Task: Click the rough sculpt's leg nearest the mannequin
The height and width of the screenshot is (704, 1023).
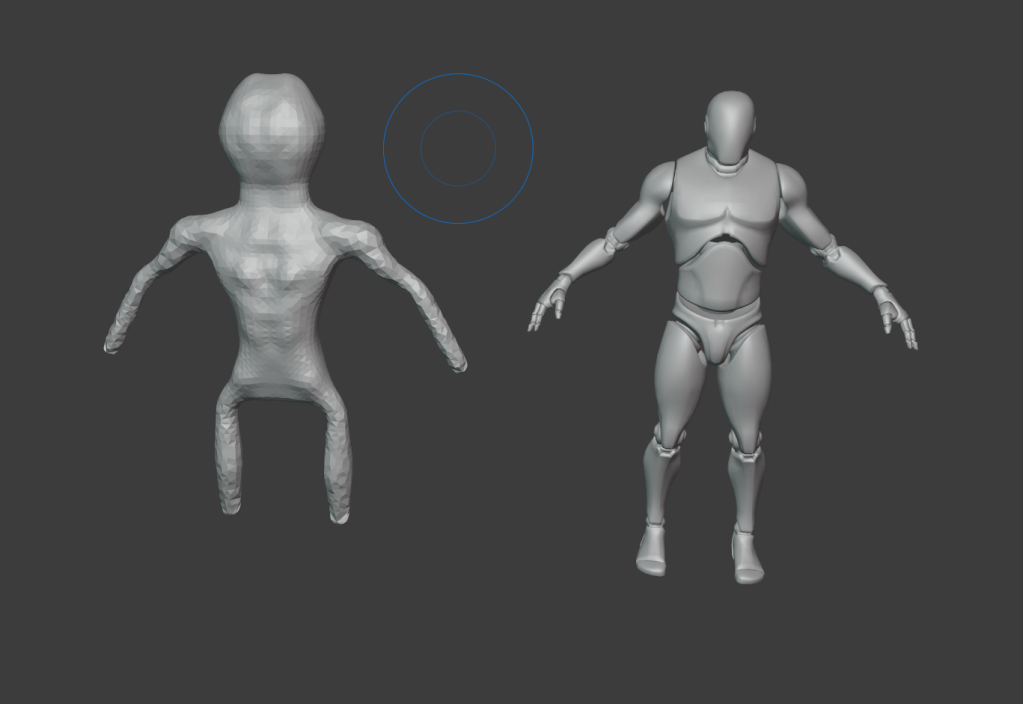Action: click(337, 460)
